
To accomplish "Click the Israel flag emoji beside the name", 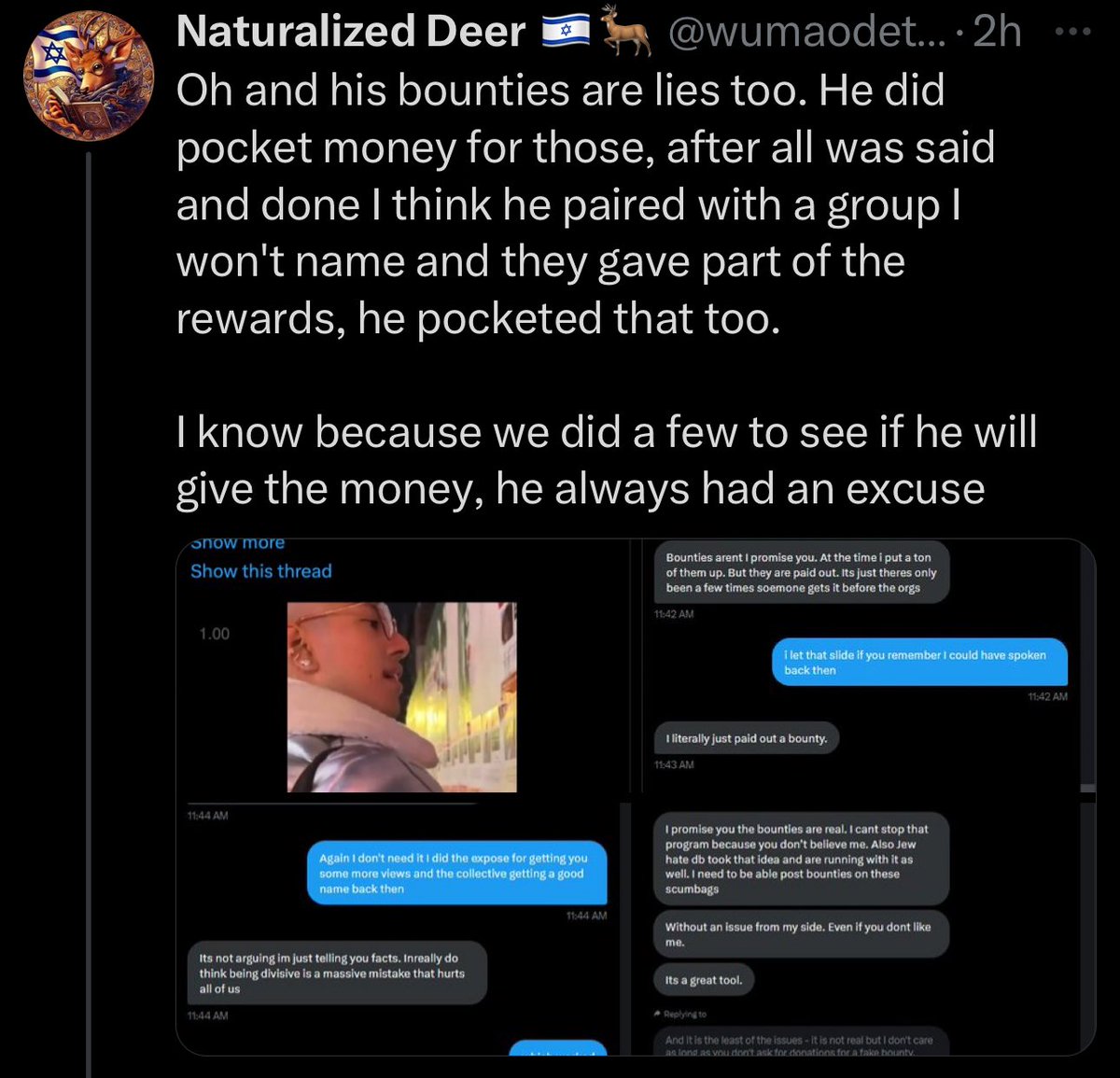I will point(567,33).
